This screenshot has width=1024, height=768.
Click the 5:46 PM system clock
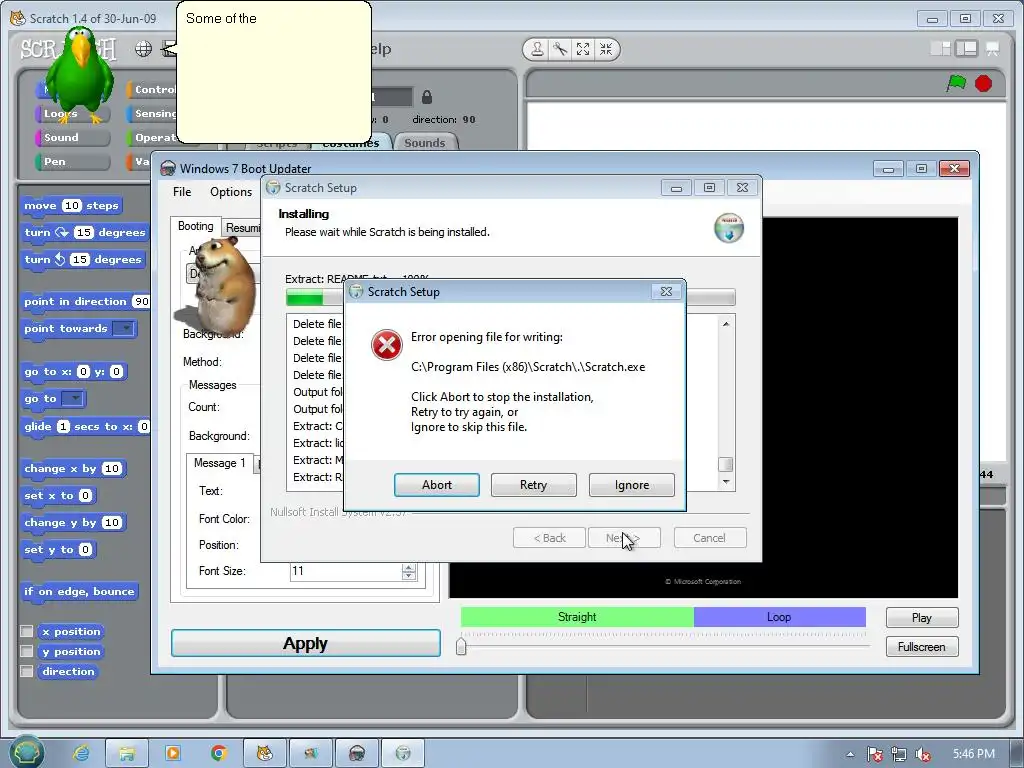(974, 754)
